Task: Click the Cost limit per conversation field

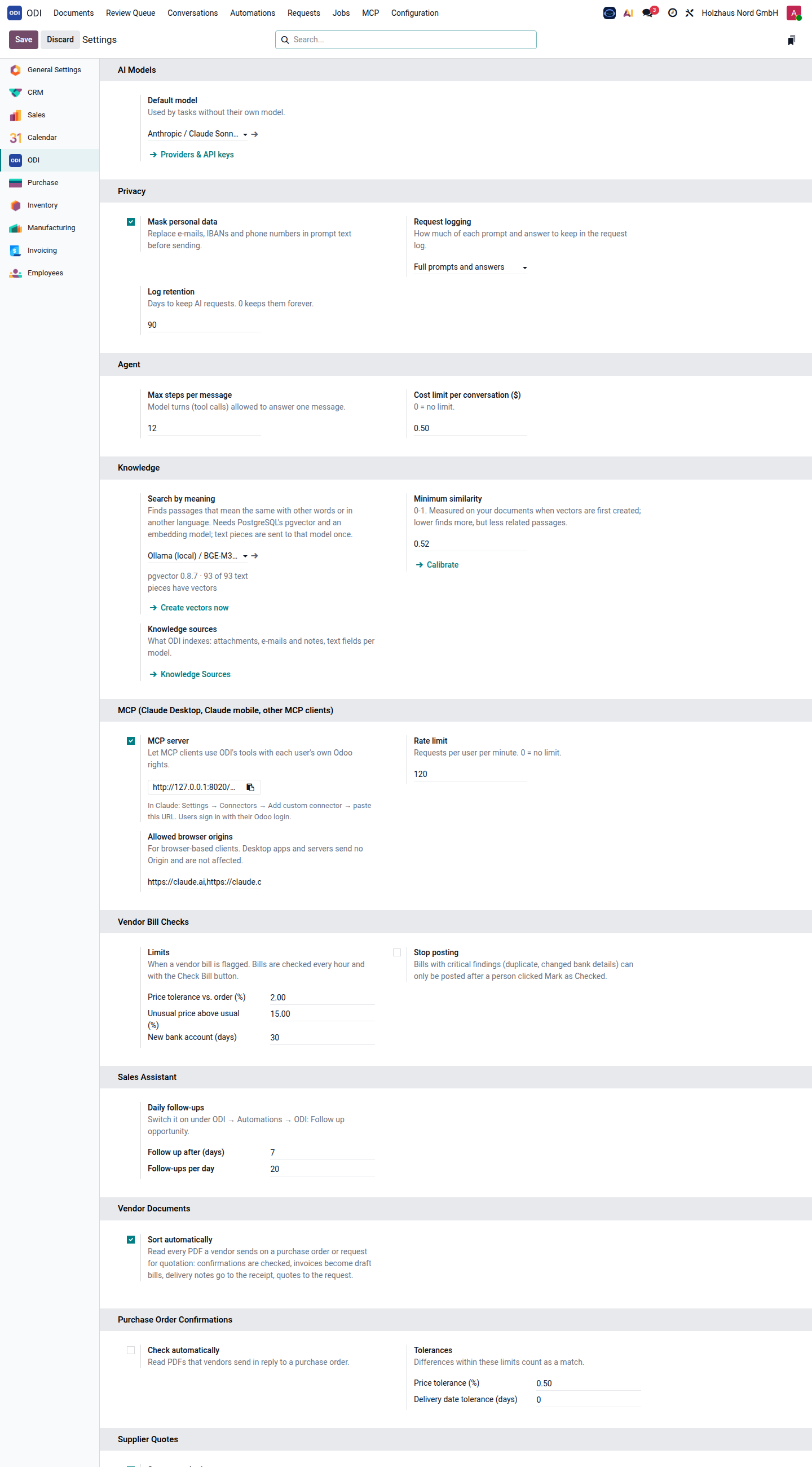Action: (470, 428)
